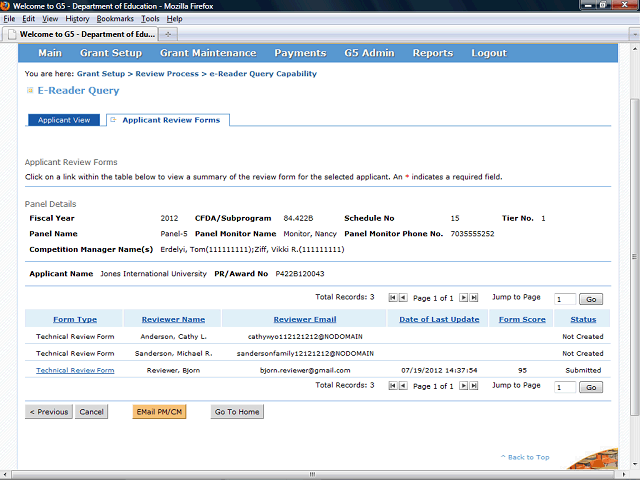The image size is (640, 480).
Task: Click Review Process breadcrumb link
Action: pos(167,74)
